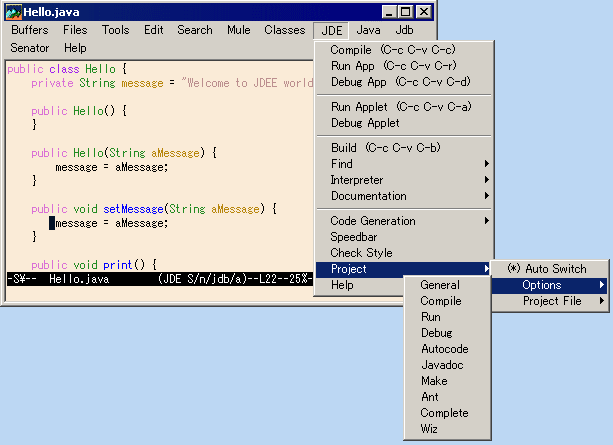The width and height of the screenshot is (613, 445).
Task: Choose Build (C-c C-v C-b) from the JDE menu
Action: (403, 148)
